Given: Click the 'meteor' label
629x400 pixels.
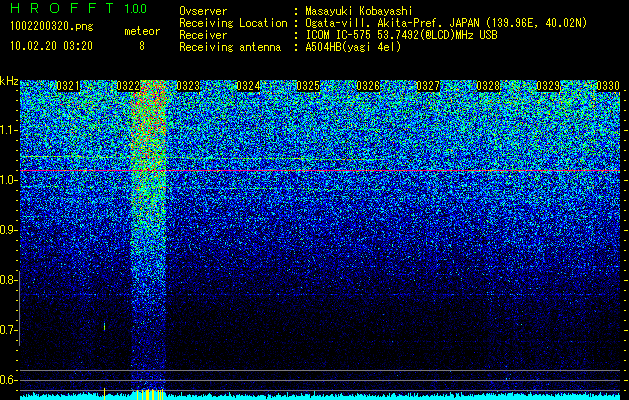Looking at the screenshot, I should click(x=142, y=31).
